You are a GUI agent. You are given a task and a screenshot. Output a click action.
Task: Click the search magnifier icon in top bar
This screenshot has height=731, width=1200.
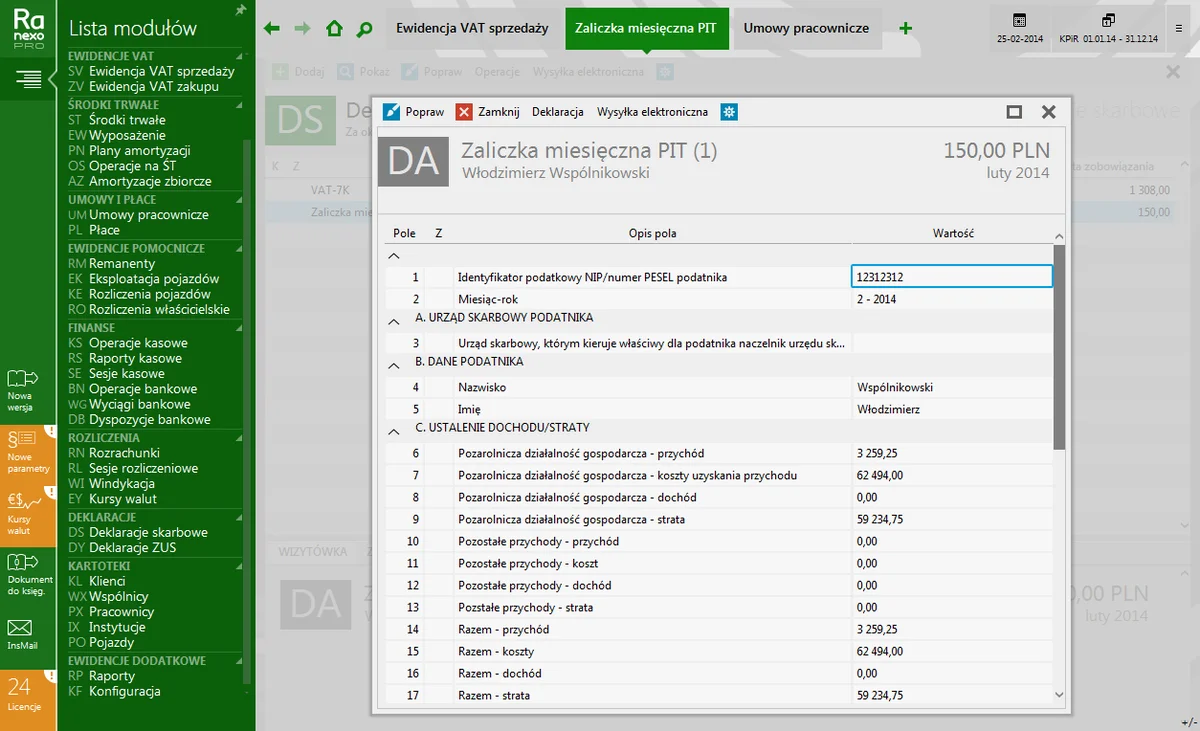pos(365,29)
